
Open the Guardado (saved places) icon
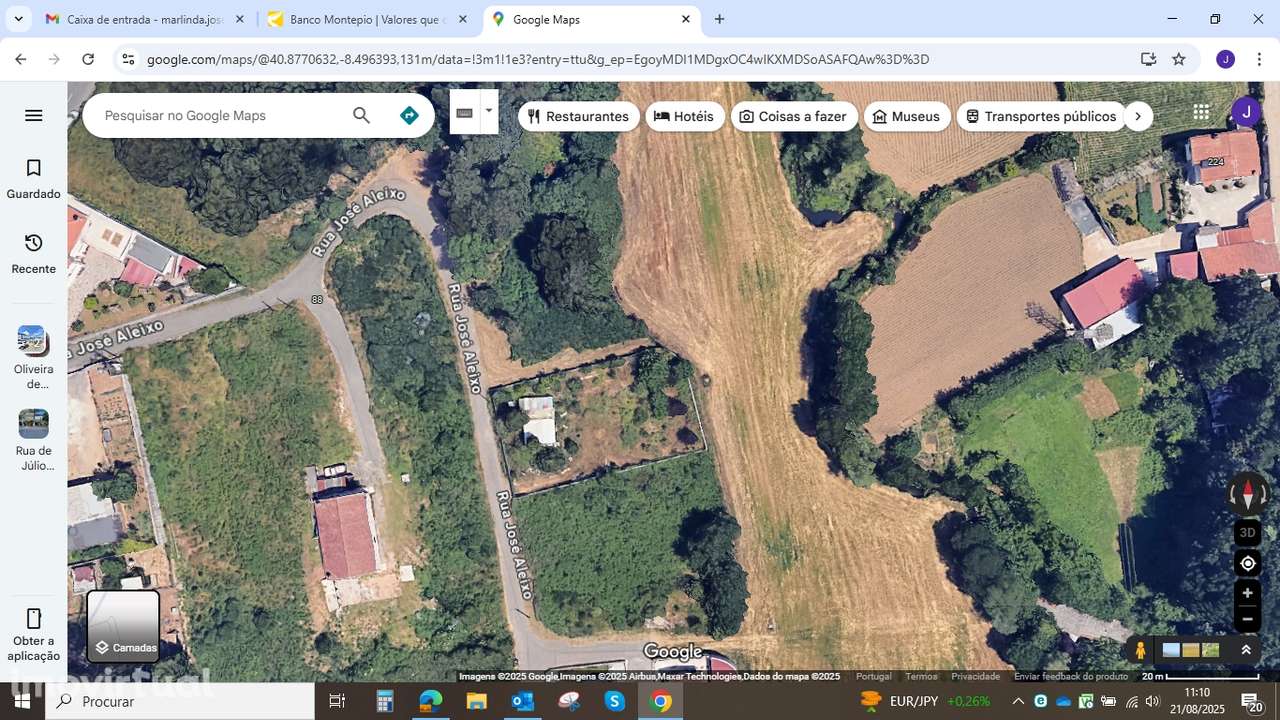(33, 168)
